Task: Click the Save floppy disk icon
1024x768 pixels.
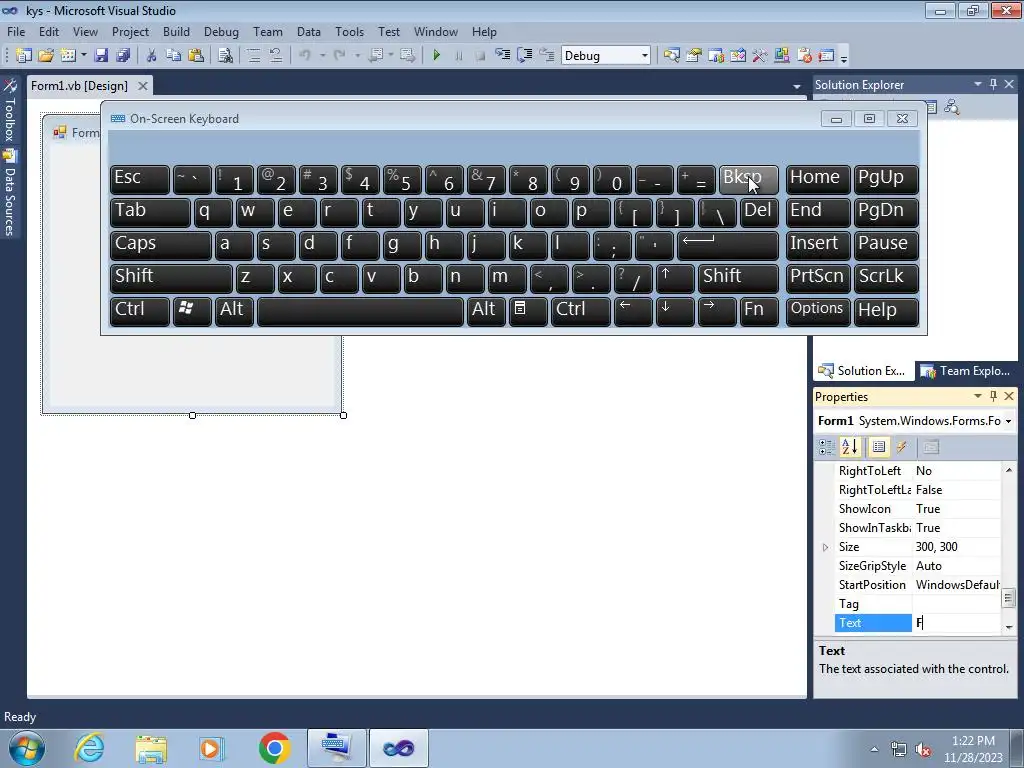Action: [101, 56]
